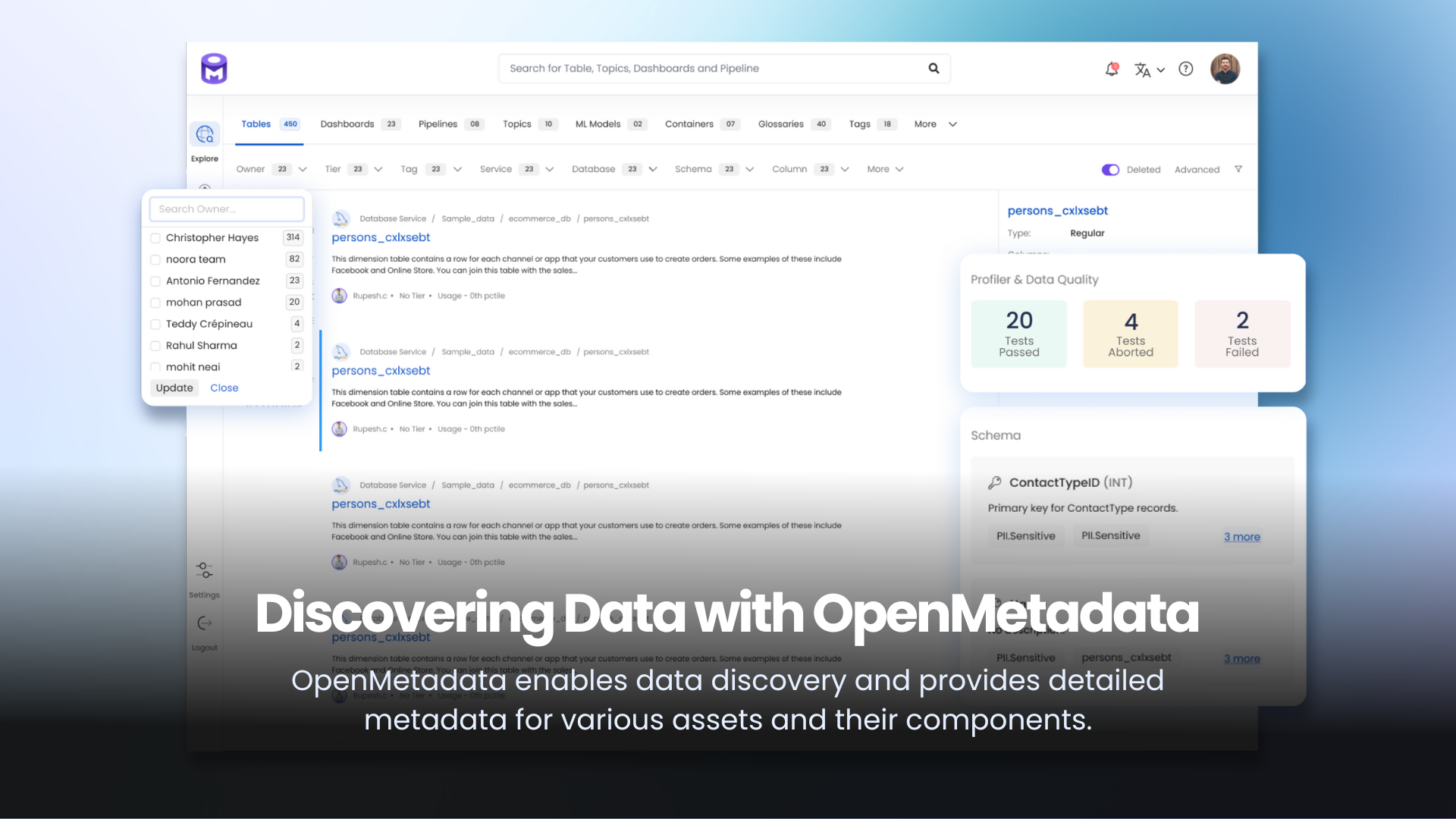
Task: Open the notifications bell
Action: point(1112,68)
